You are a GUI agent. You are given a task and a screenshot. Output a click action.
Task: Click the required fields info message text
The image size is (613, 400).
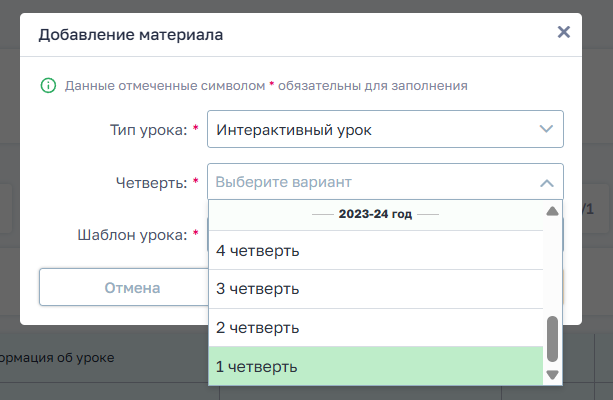(x=266, y=86)
